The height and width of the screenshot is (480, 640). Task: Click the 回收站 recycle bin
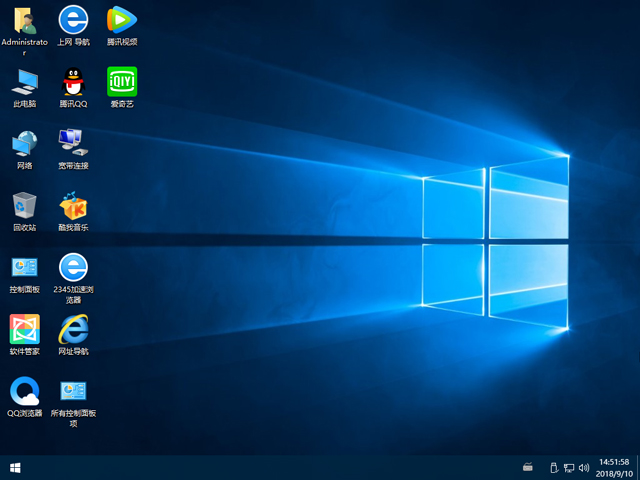point(24,206)
